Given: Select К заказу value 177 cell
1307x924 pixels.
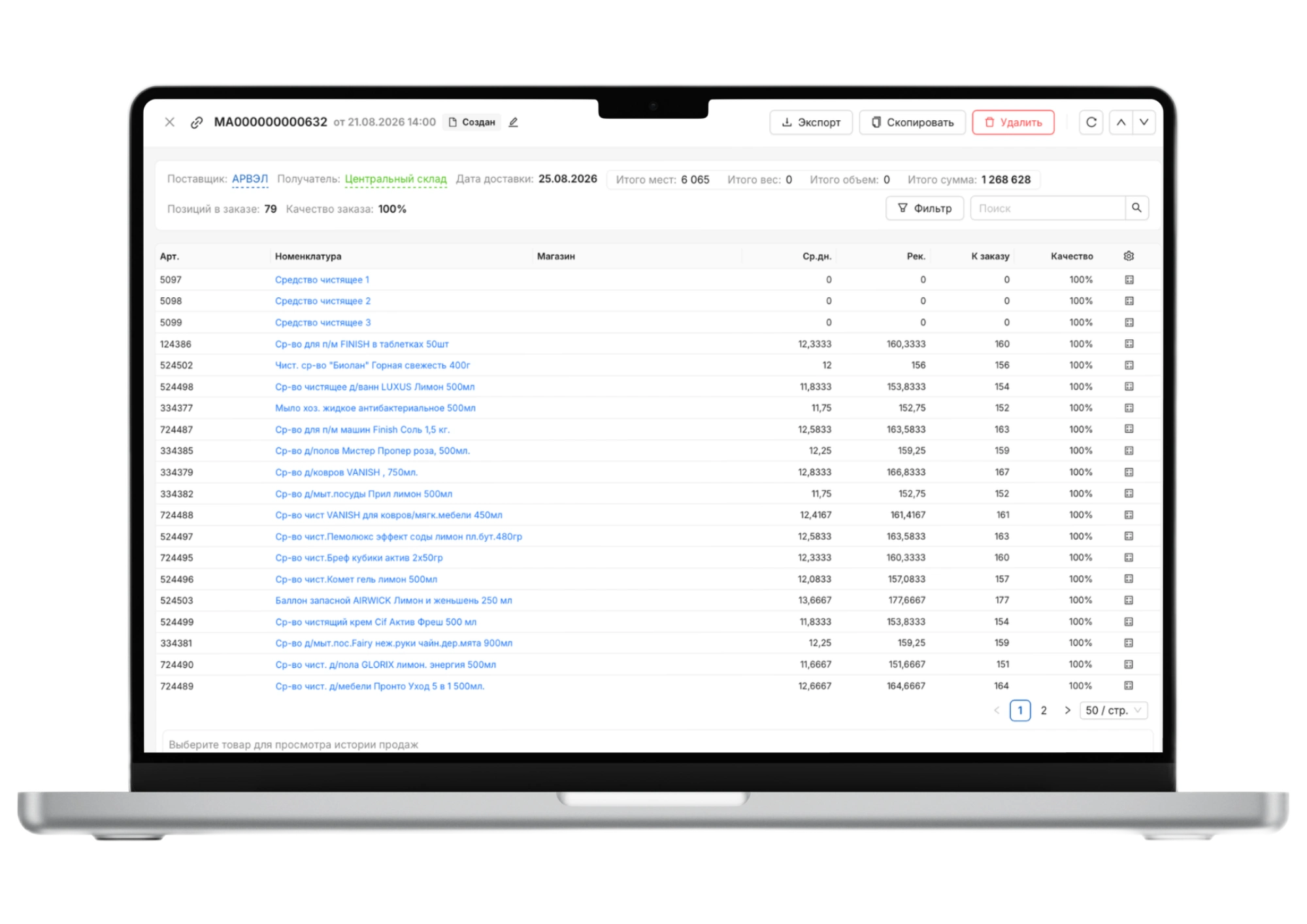Looking at the screenshot, I should 1002,600.
